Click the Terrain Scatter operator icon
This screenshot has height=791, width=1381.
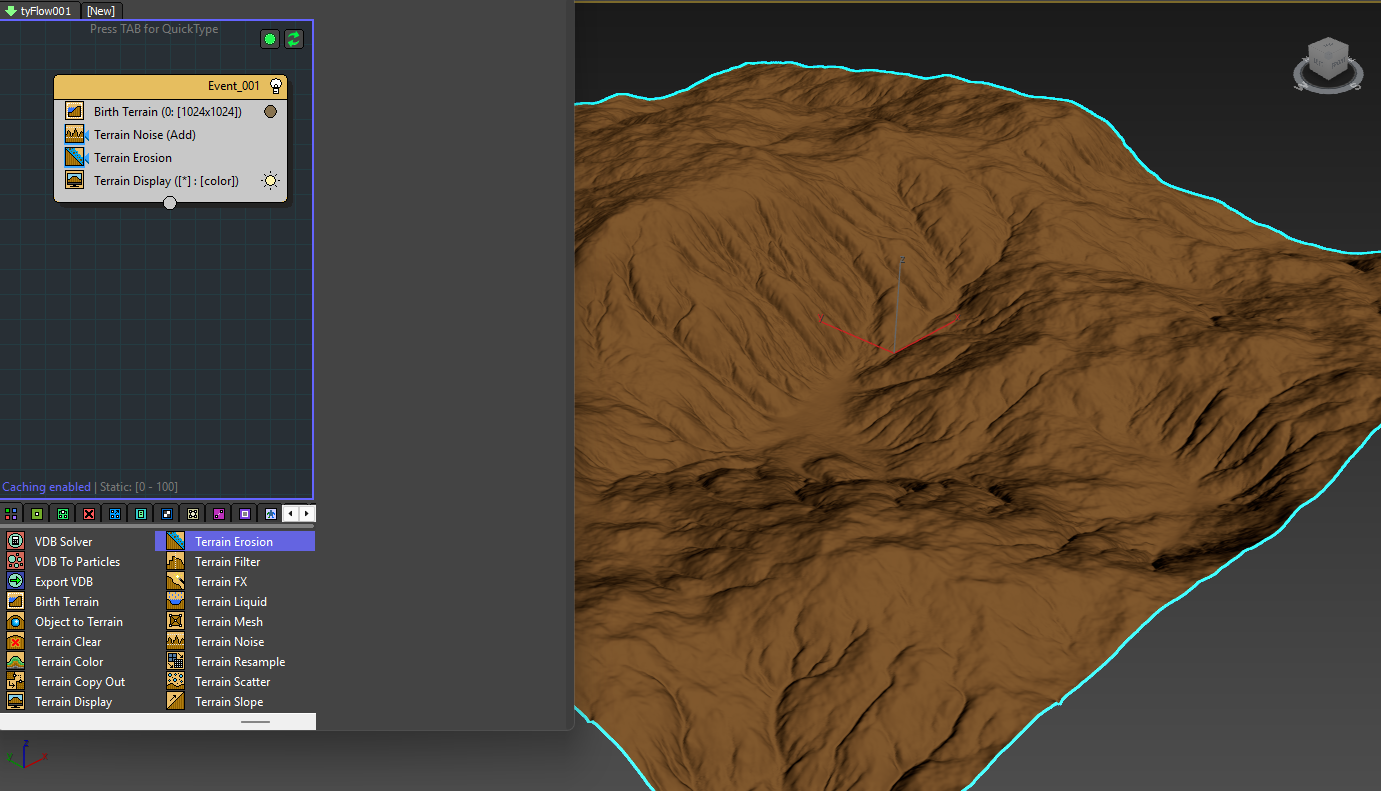[177, 681]
